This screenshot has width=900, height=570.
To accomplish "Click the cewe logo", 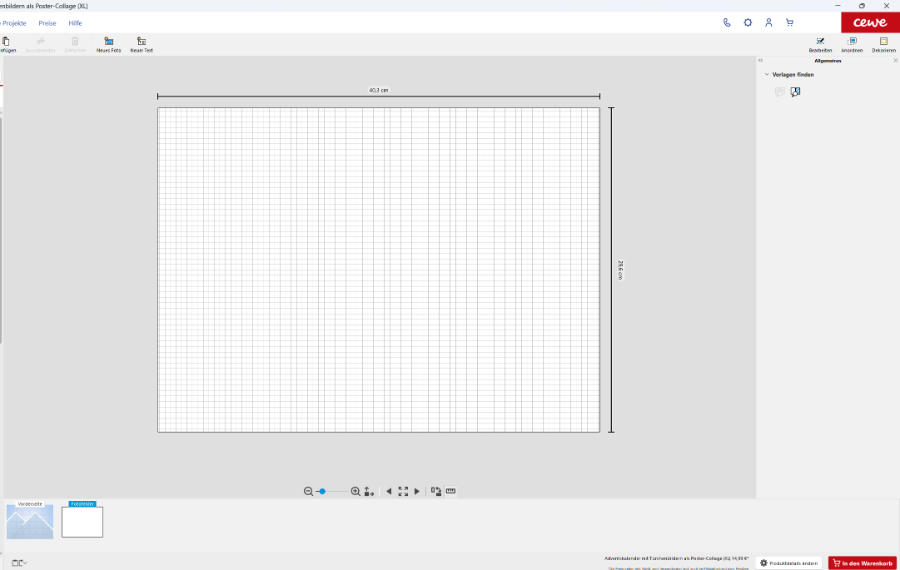I will 870,22.
